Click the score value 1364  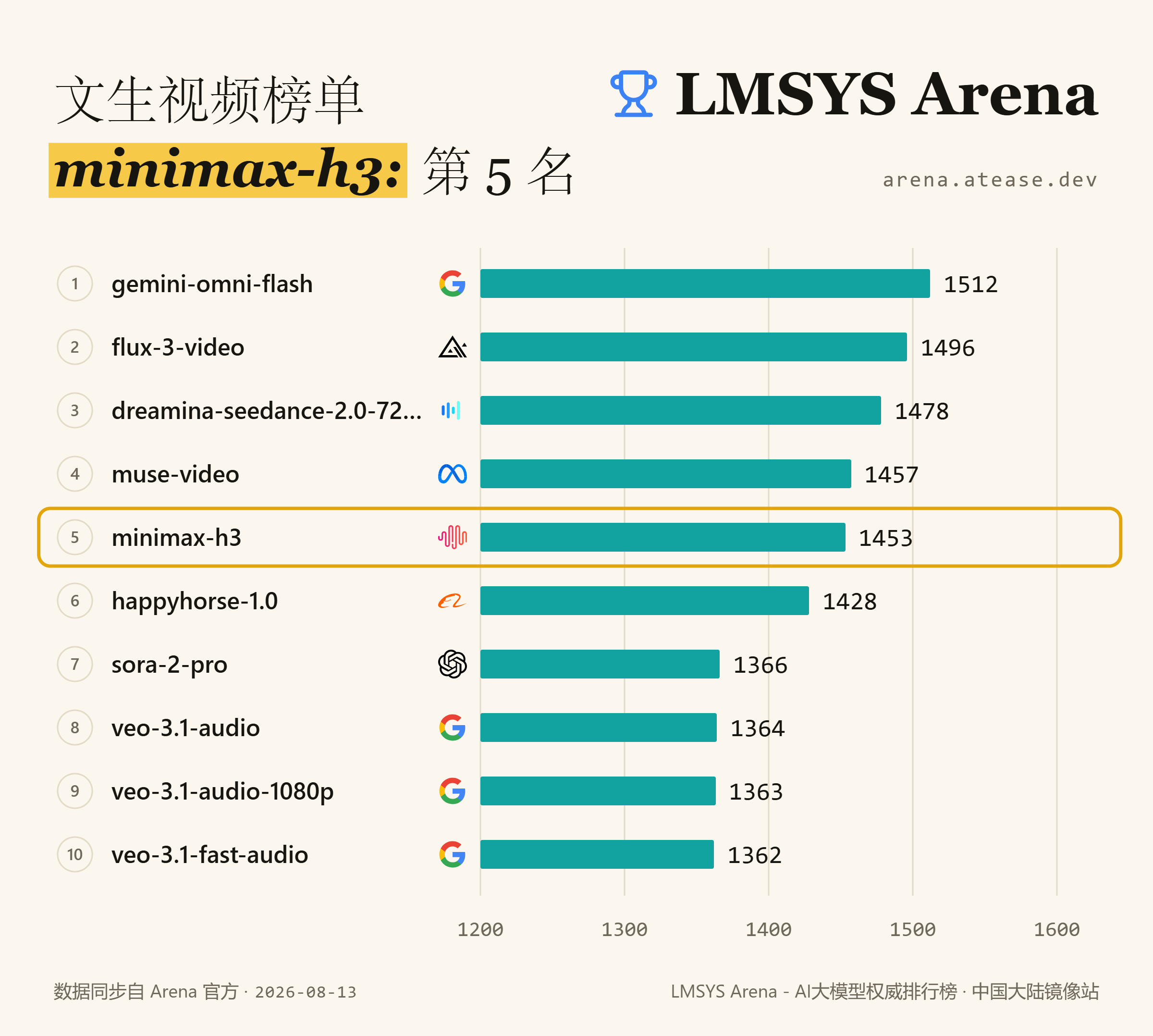coord(758,728)
